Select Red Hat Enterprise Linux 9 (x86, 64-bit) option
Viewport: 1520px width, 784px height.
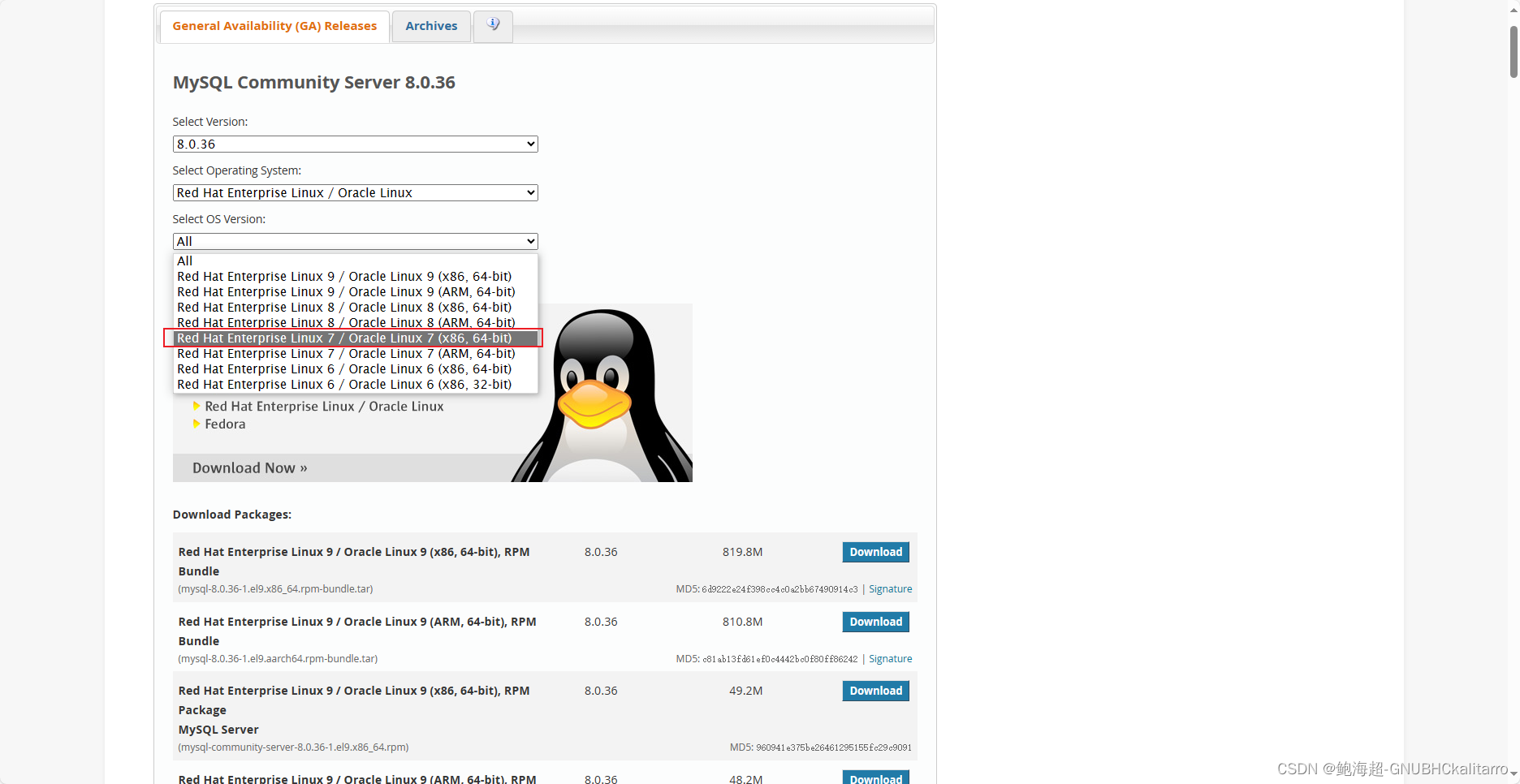point(355,277)
